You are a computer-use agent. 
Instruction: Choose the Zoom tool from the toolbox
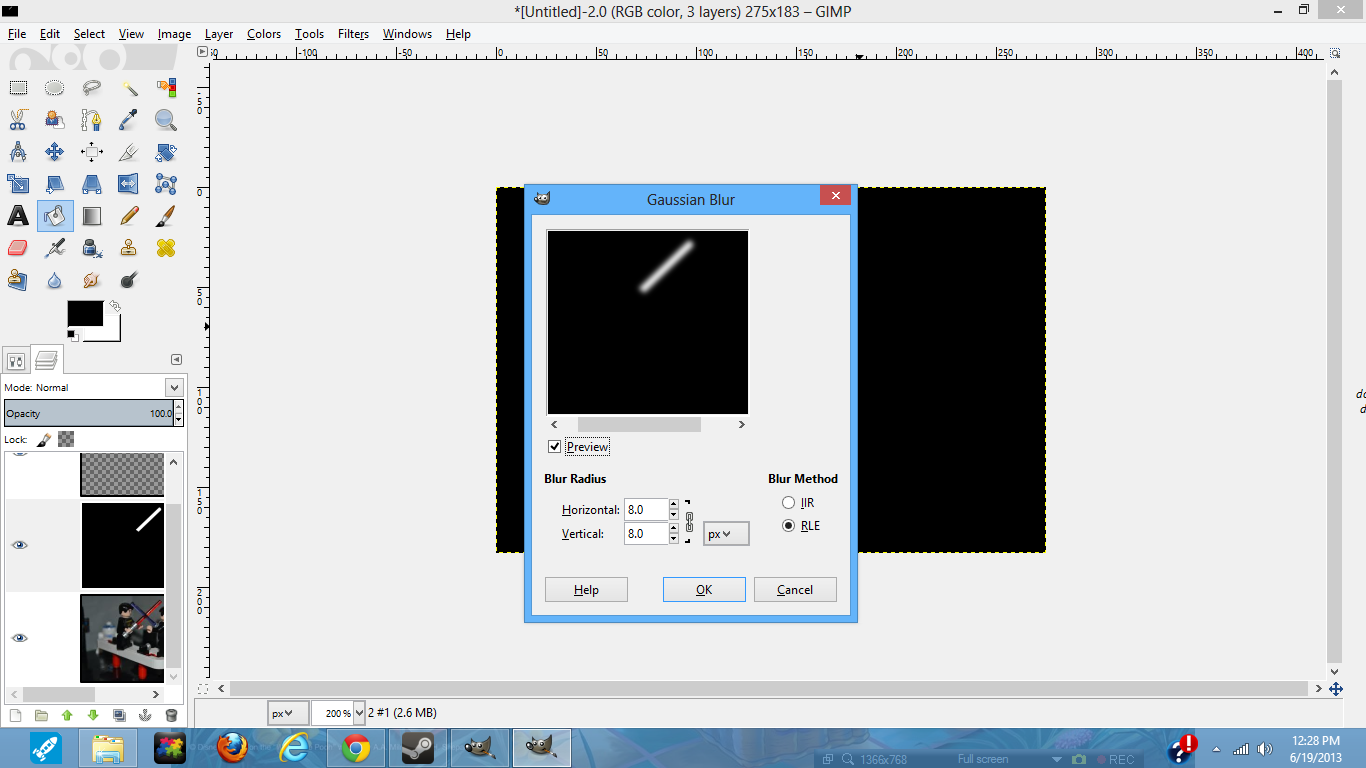click(x=164, y=120)
